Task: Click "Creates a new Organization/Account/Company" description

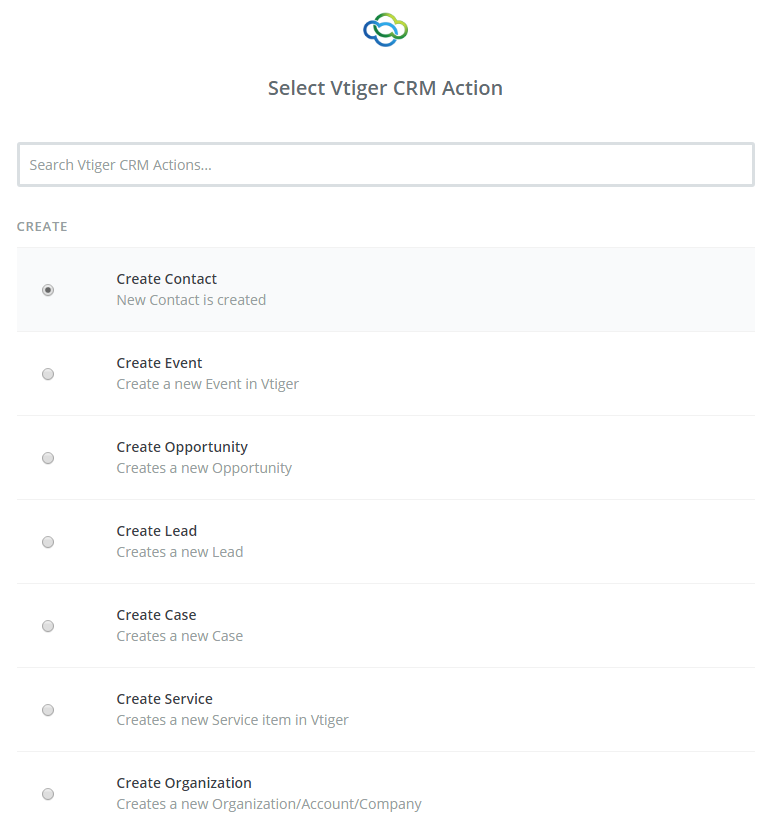Action: pyautogui.click(x=269, y=804)
